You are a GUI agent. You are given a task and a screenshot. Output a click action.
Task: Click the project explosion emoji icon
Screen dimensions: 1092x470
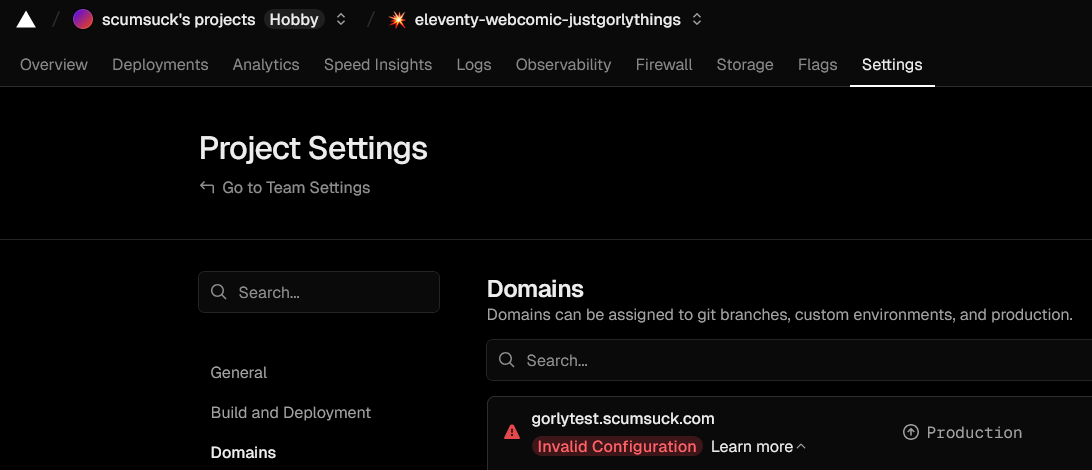point(398,19)
